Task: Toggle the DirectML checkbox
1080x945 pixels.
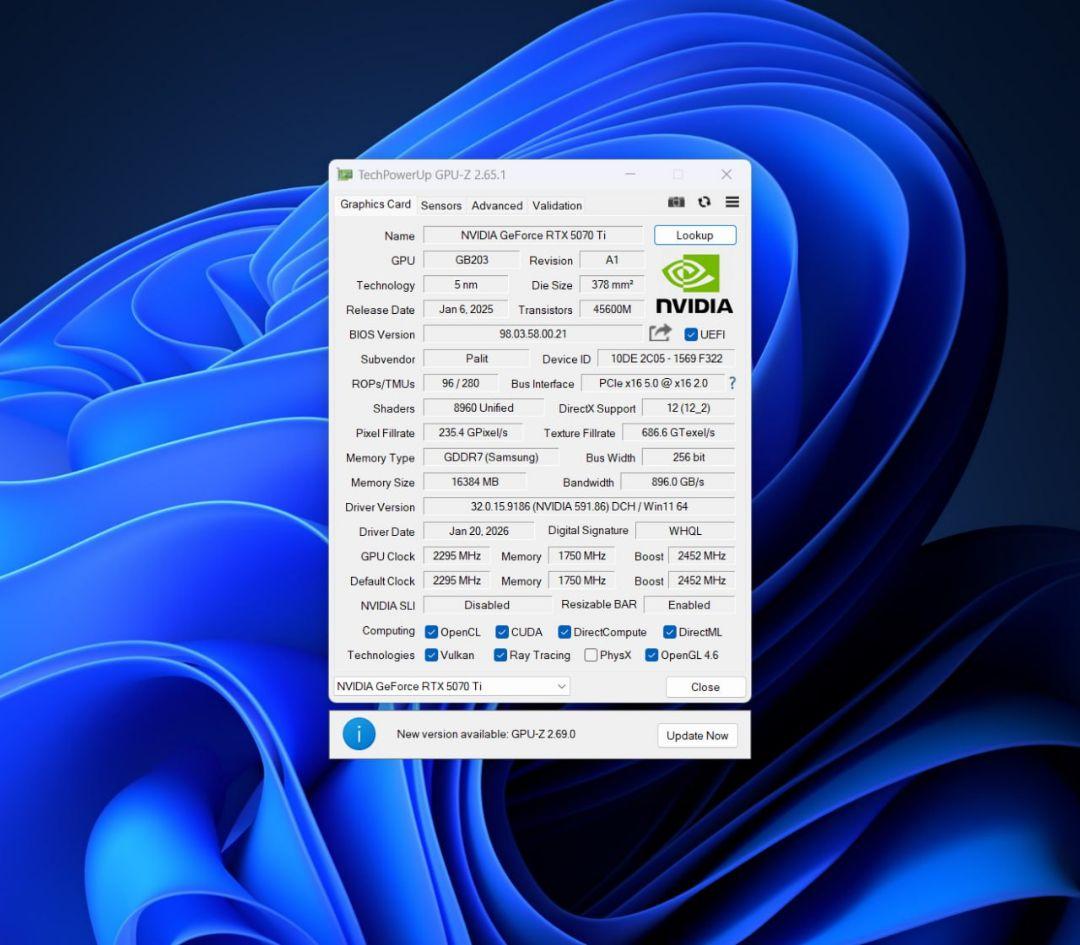Action: point(669,632)
